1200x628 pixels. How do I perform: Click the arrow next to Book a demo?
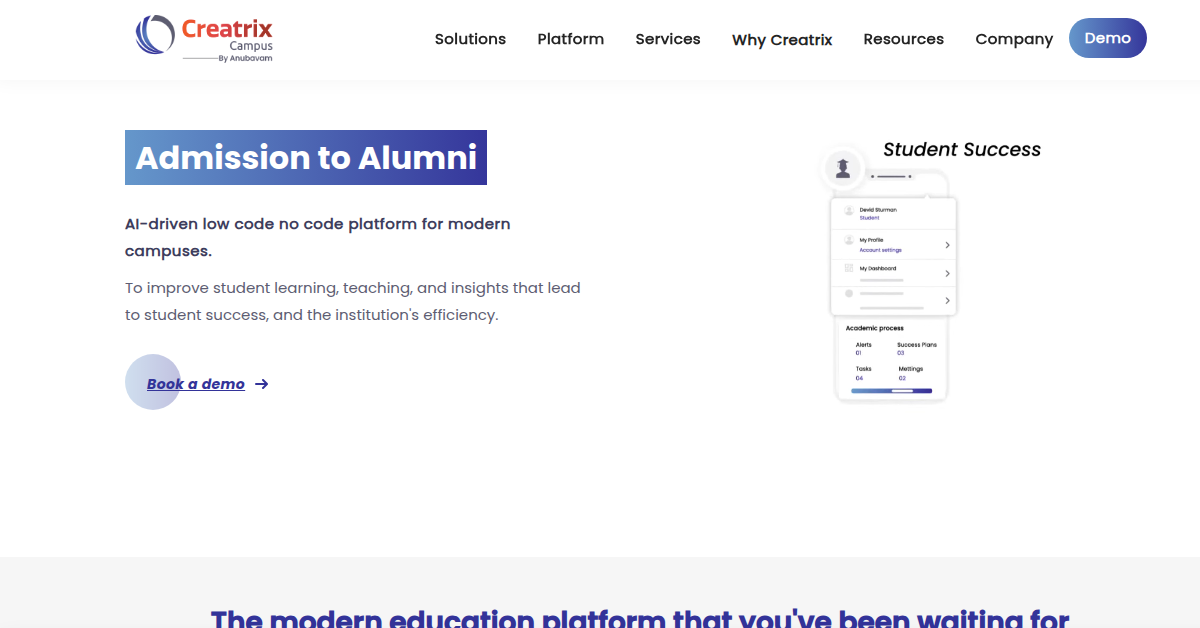click(x=262, y=384)
